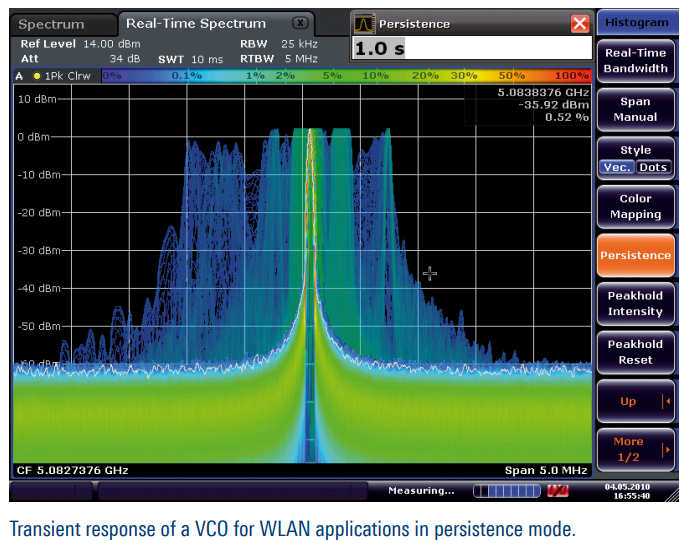Click the marker frequency 5.0838376 GHz readout
The image size is (691, 541).
(x=543, y=93)
